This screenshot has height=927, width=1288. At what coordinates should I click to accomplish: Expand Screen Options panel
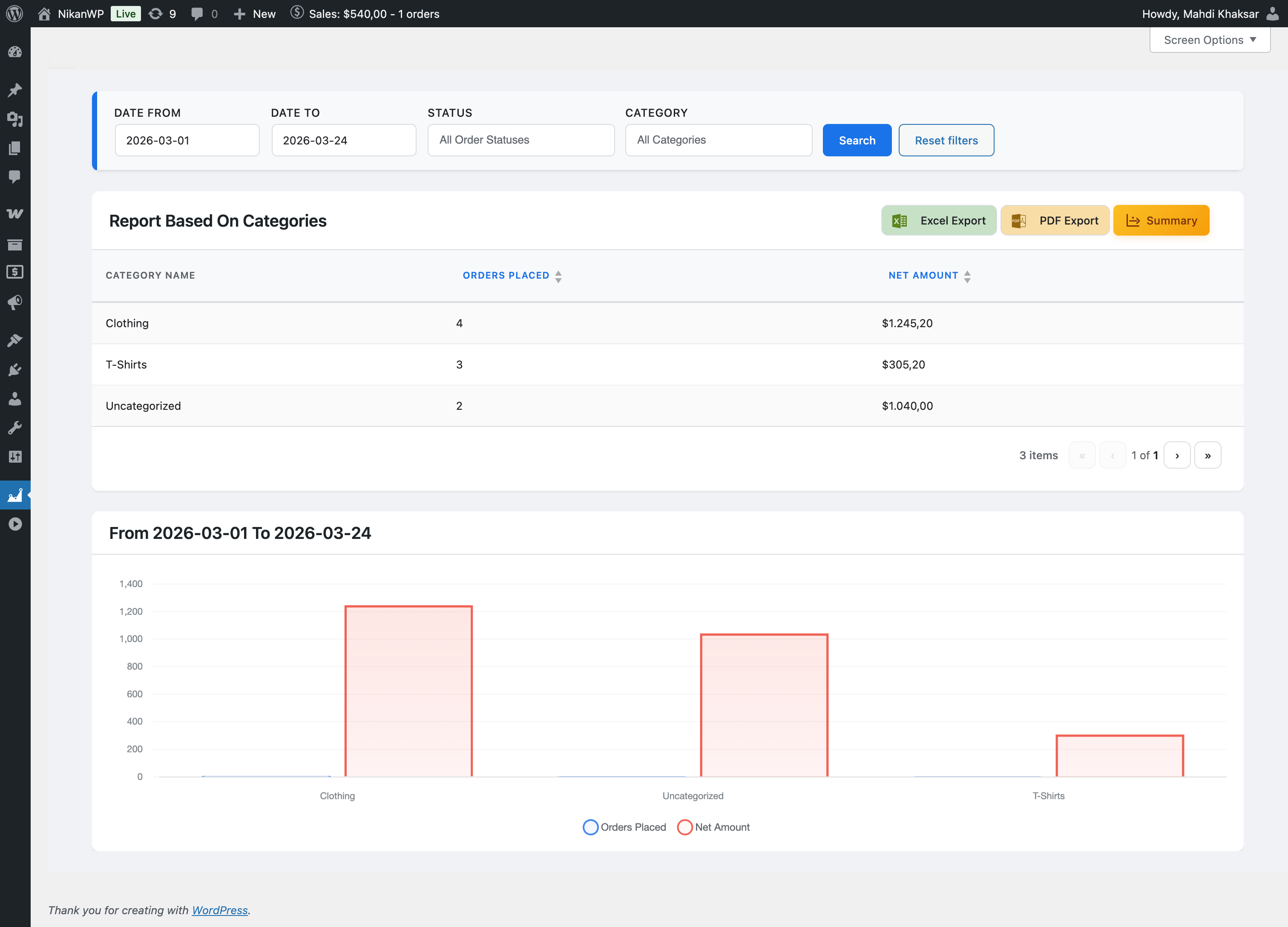point(1209,39)
